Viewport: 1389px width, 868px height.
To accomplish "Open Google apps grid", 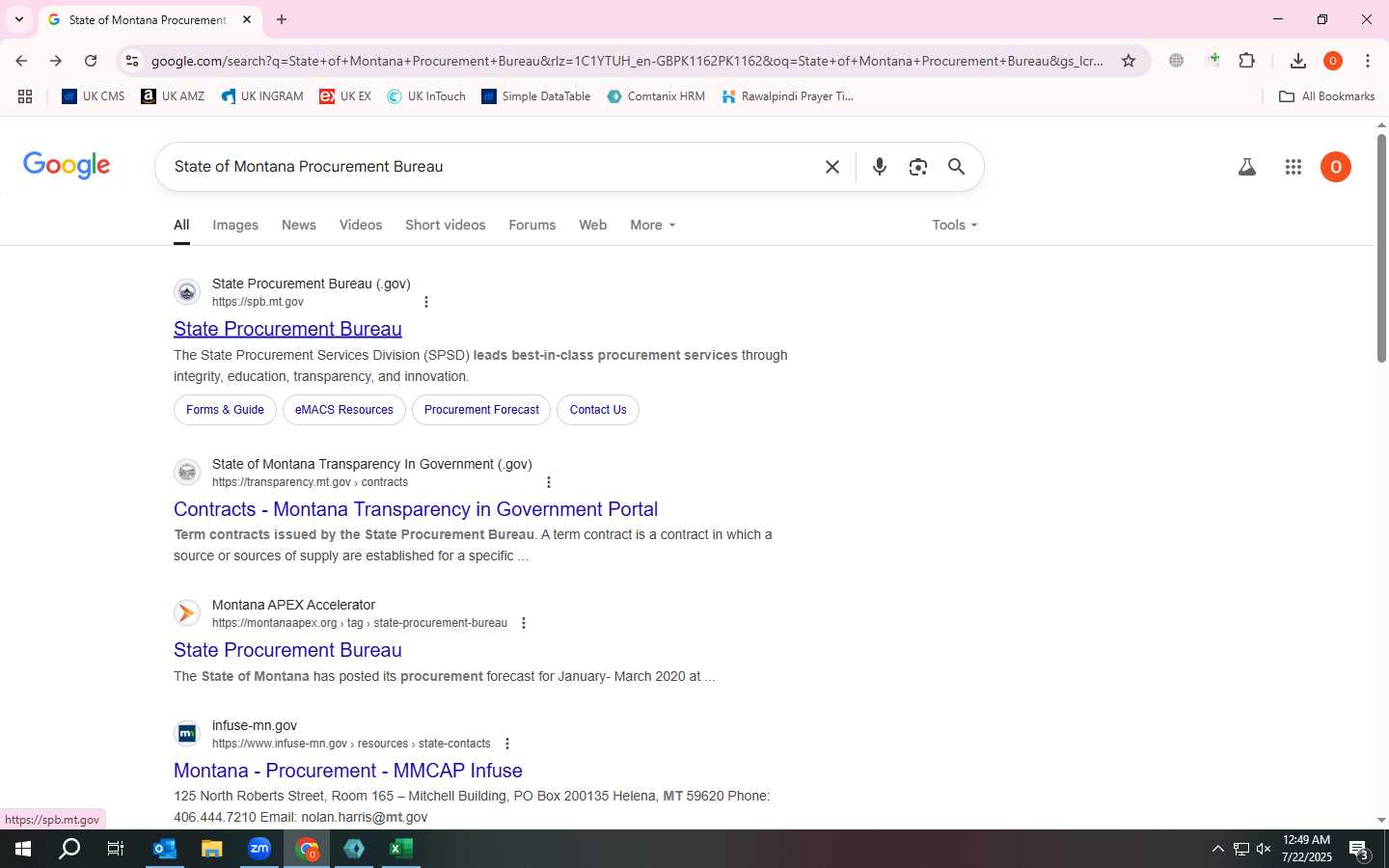I will [1294, 167].
